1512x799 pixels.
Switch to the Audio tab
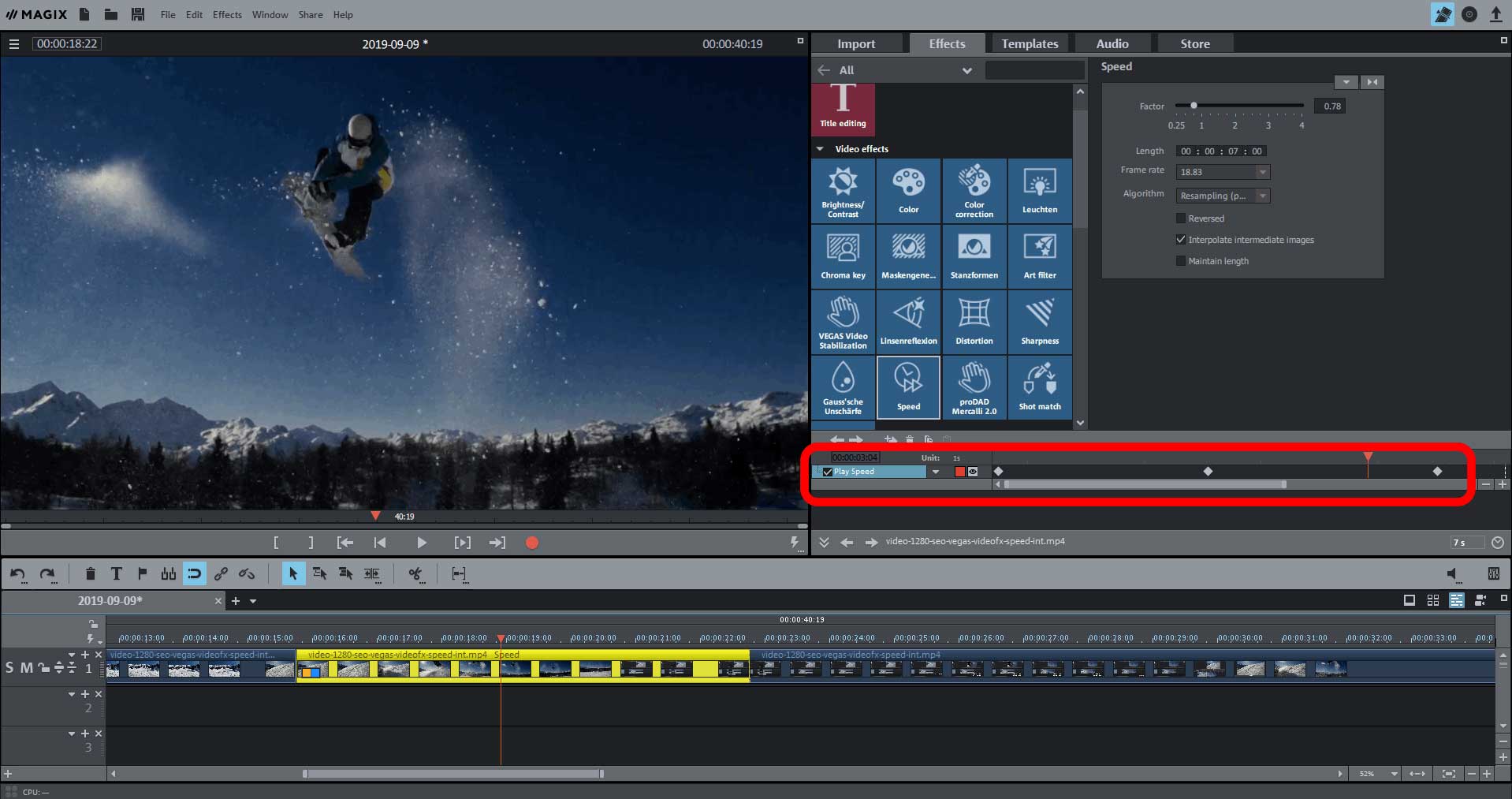1112,44
